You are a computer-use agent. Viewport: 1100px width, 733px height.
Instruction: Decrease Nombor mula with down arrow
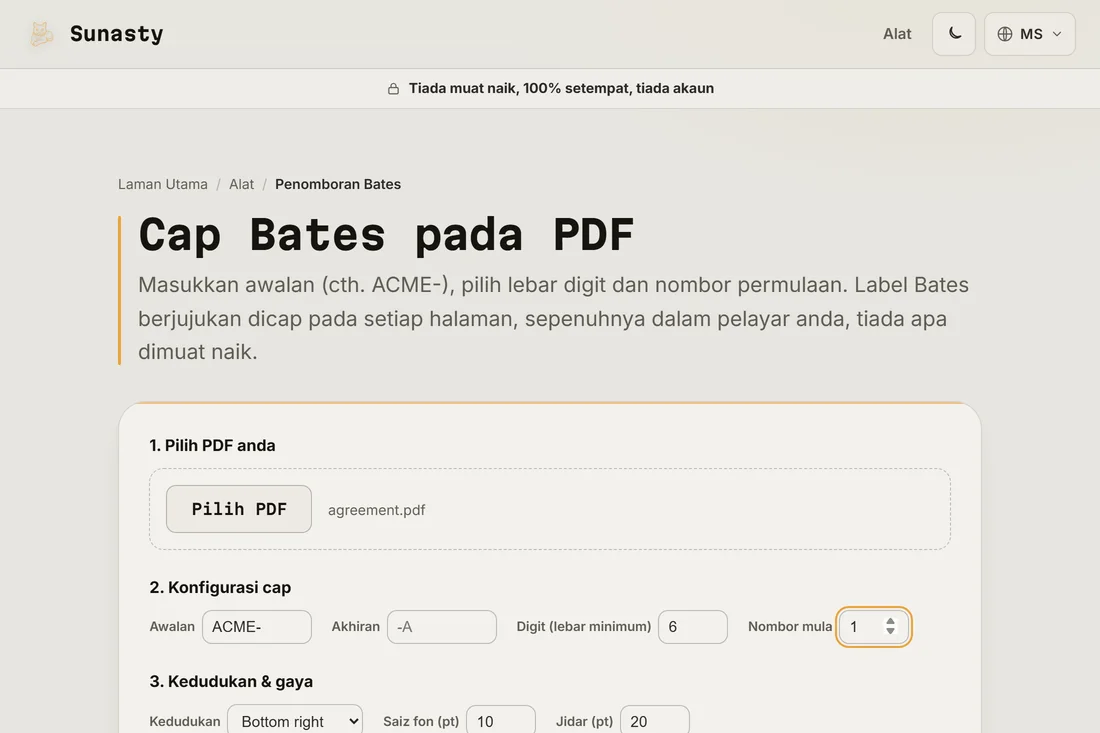[890, 631]
